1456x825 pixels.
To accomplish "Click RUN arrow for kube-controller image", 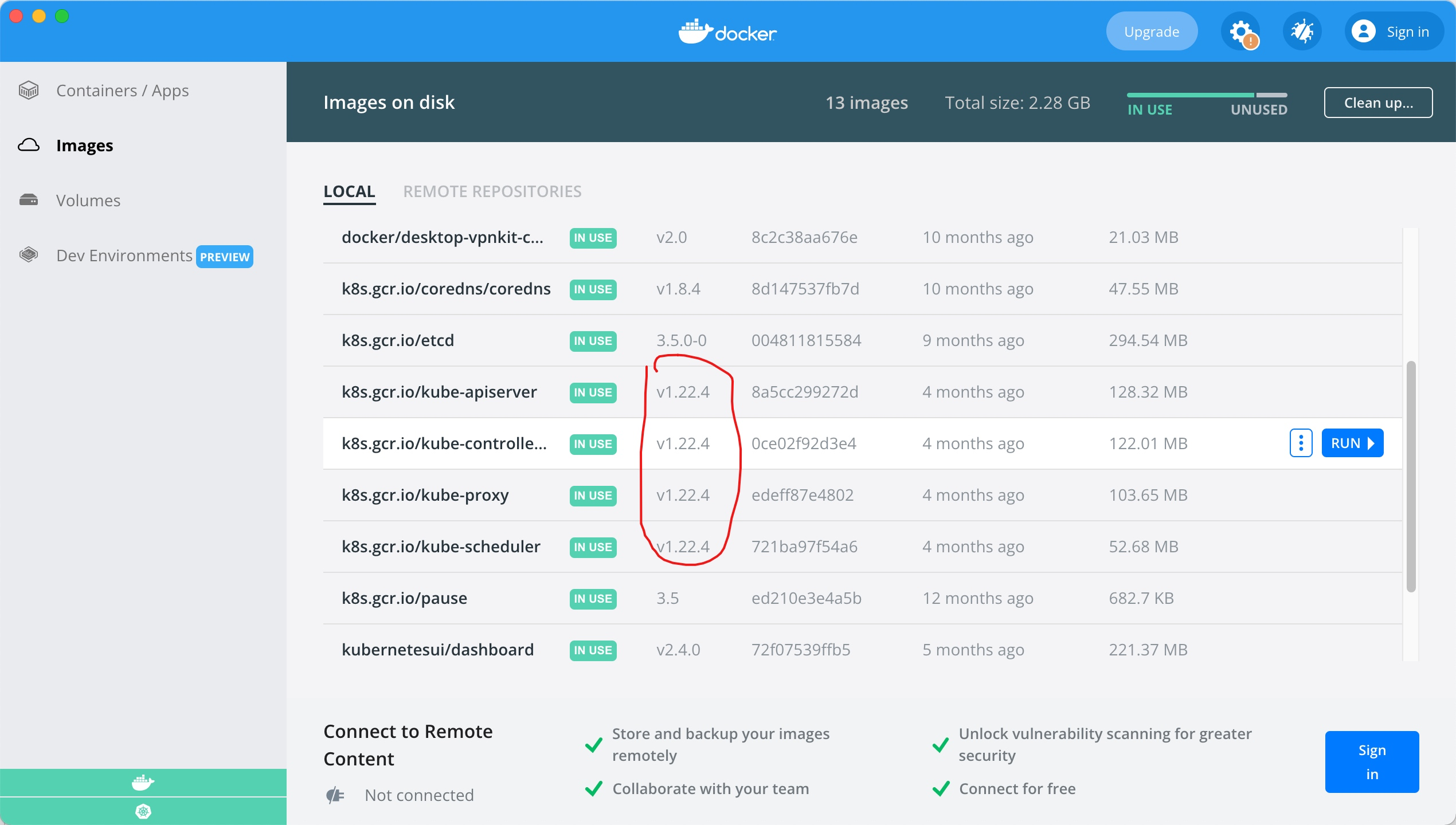I will click(x=1352, y=443).
